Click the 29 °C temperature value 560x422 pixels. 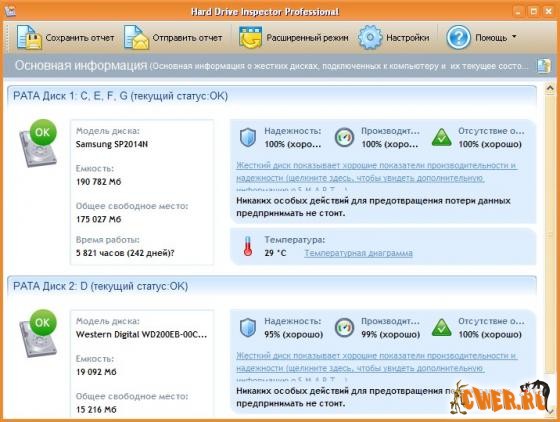[x=275, y=253]
